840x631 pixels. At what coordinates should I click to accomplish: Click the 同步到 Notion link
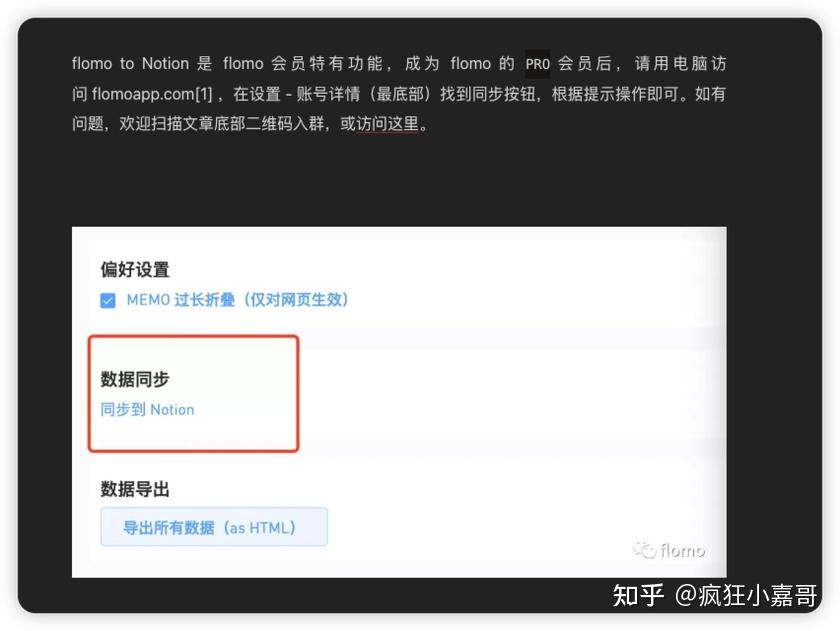147,410
